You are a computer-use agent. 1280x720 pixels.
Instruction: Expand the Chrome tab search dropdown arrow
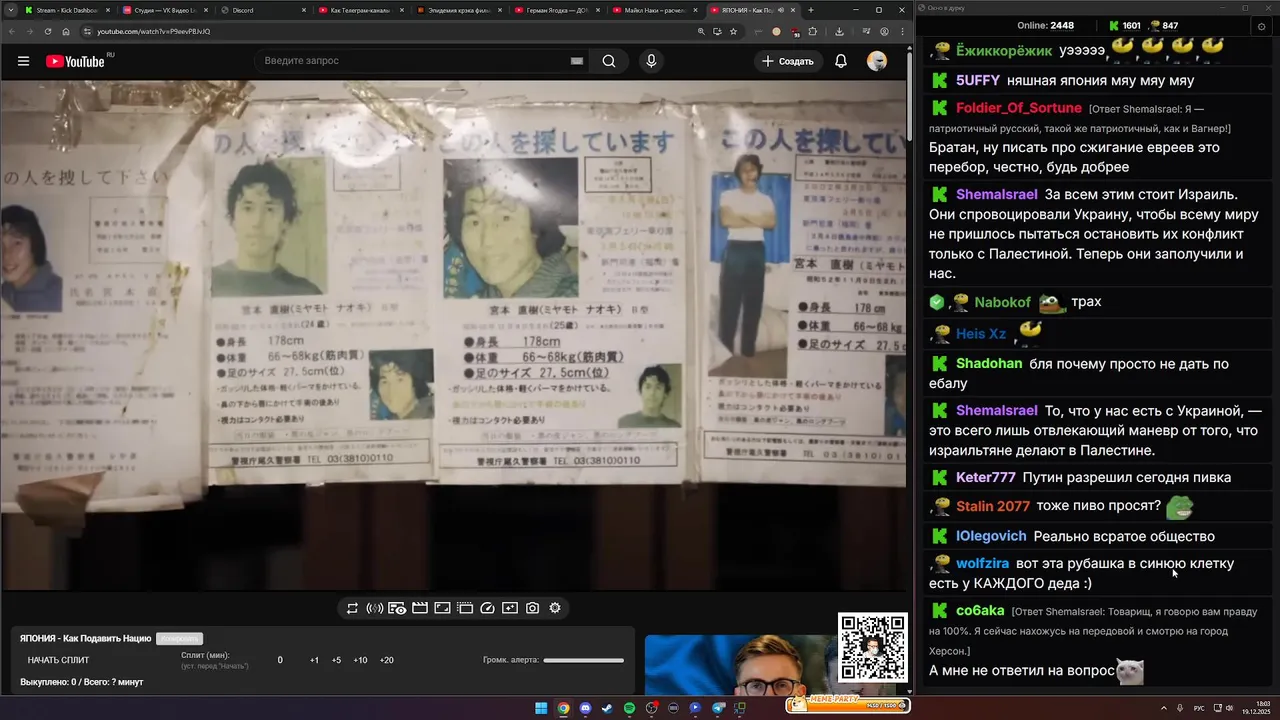tap(9, 10)
